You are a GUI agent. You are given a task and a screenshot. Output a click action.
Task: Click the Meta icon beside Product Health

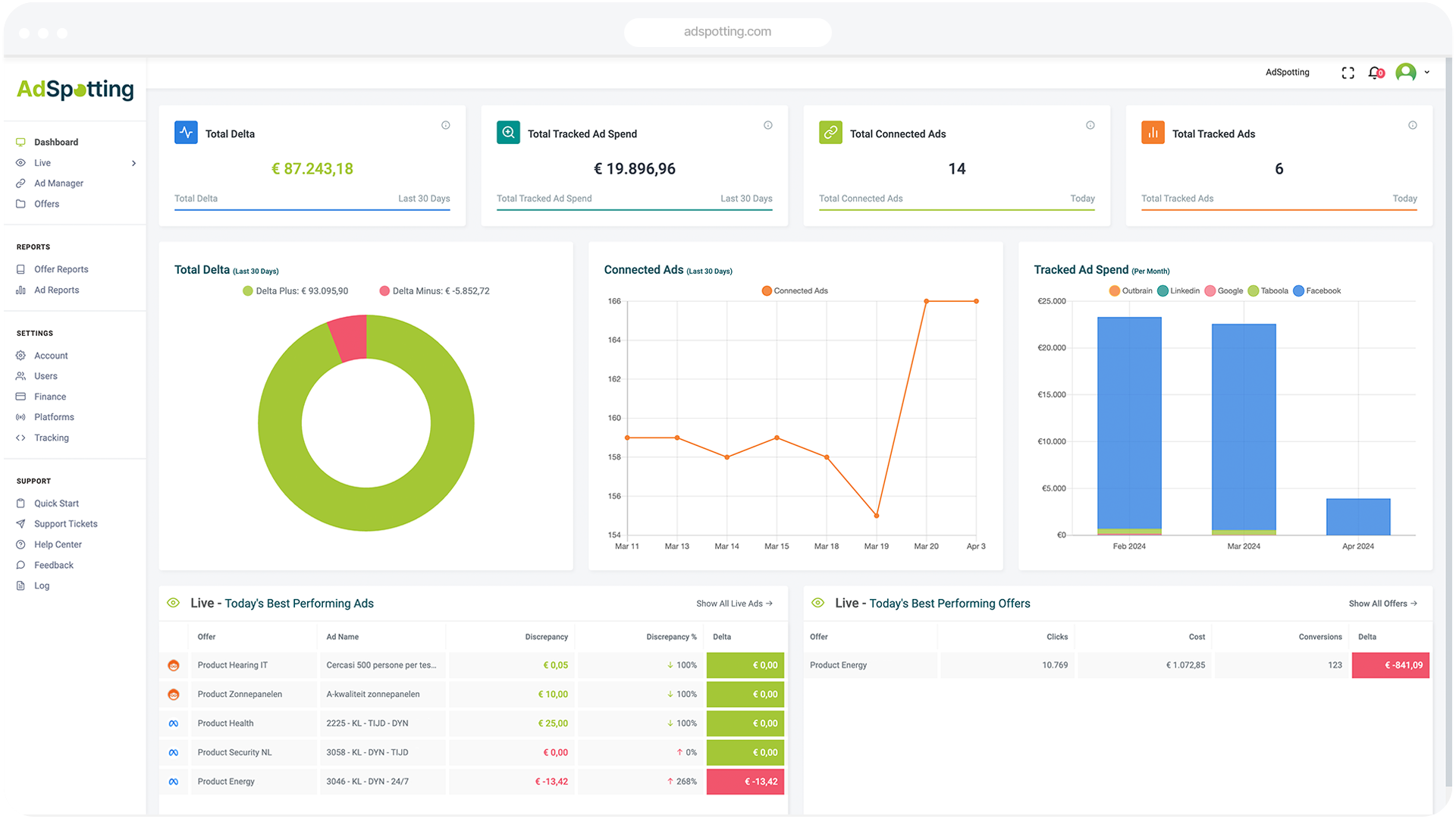[x=174, y=723]
